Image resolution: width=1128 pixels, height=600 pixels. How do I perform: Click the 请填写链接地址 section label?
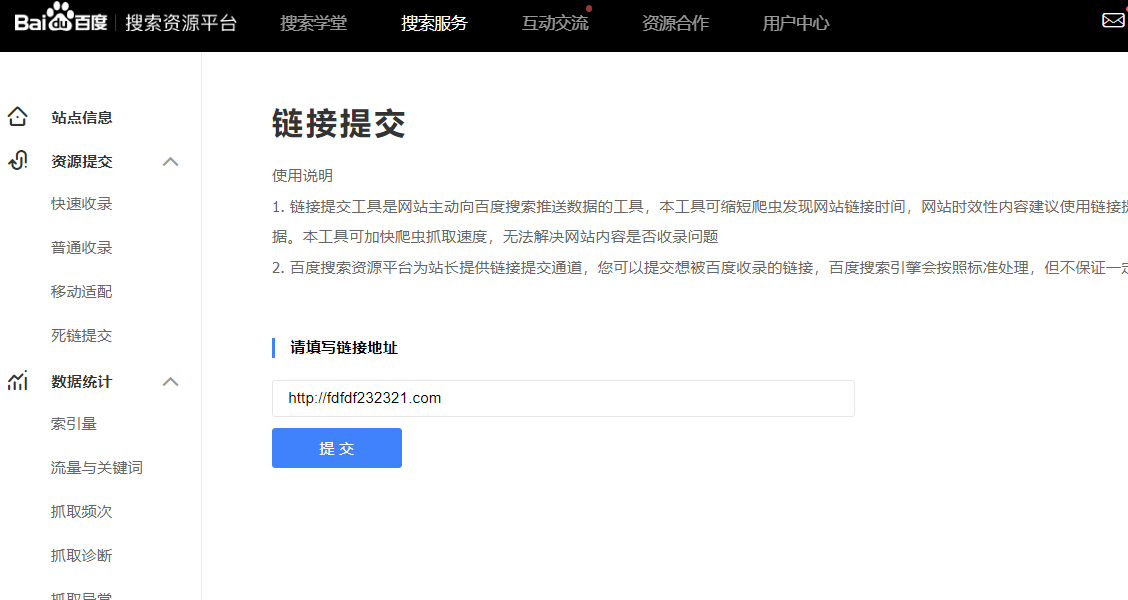(x=344, y=347)
